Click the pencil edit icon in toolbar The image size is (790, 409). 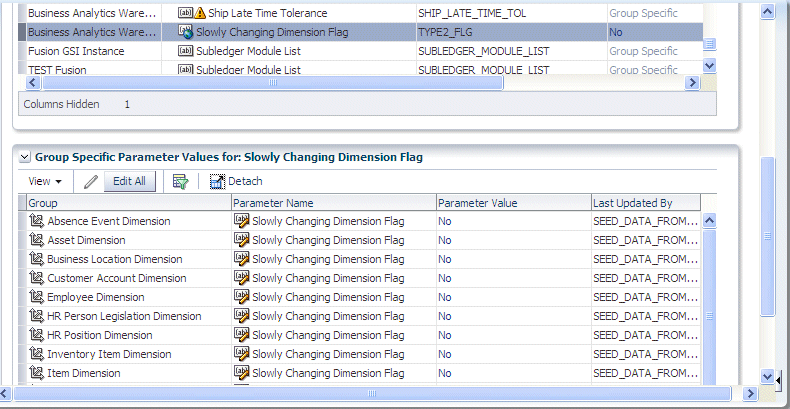91,182
